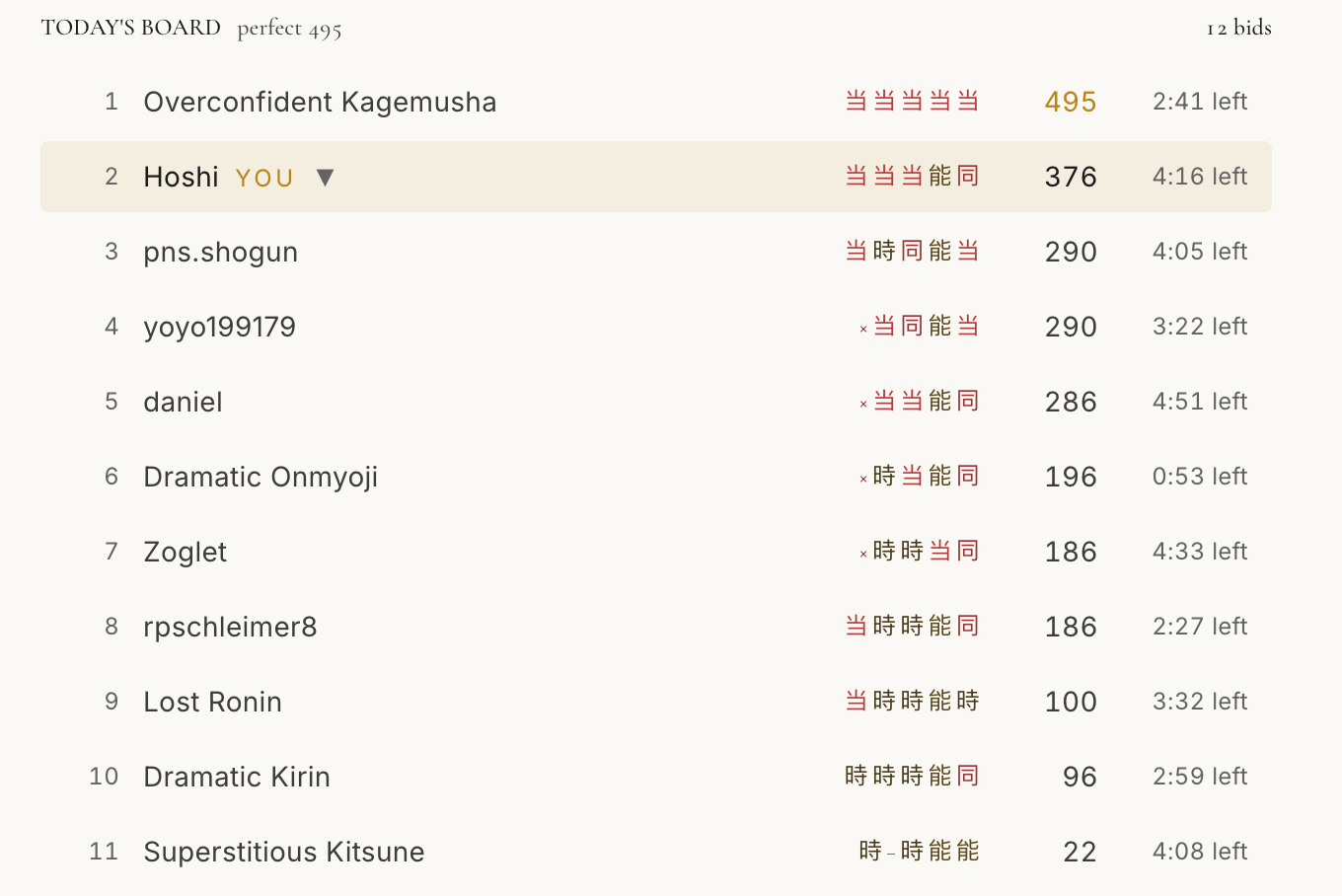Click the perfect 495 label
The image size is (1342, 896).
click(x=289, y=29)
